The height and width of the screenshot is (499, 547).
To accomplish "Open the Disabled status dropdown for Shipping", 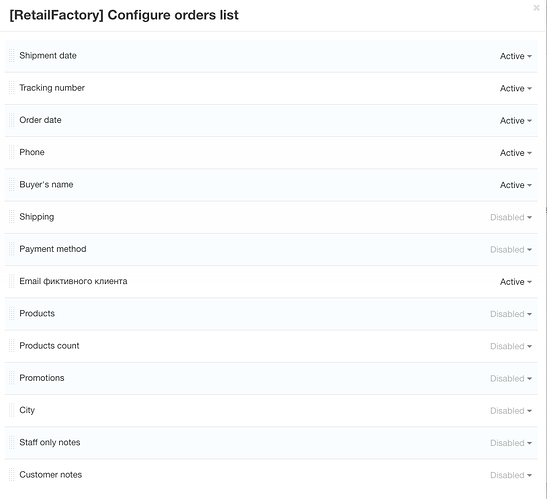I will click(x=511, y=217).
